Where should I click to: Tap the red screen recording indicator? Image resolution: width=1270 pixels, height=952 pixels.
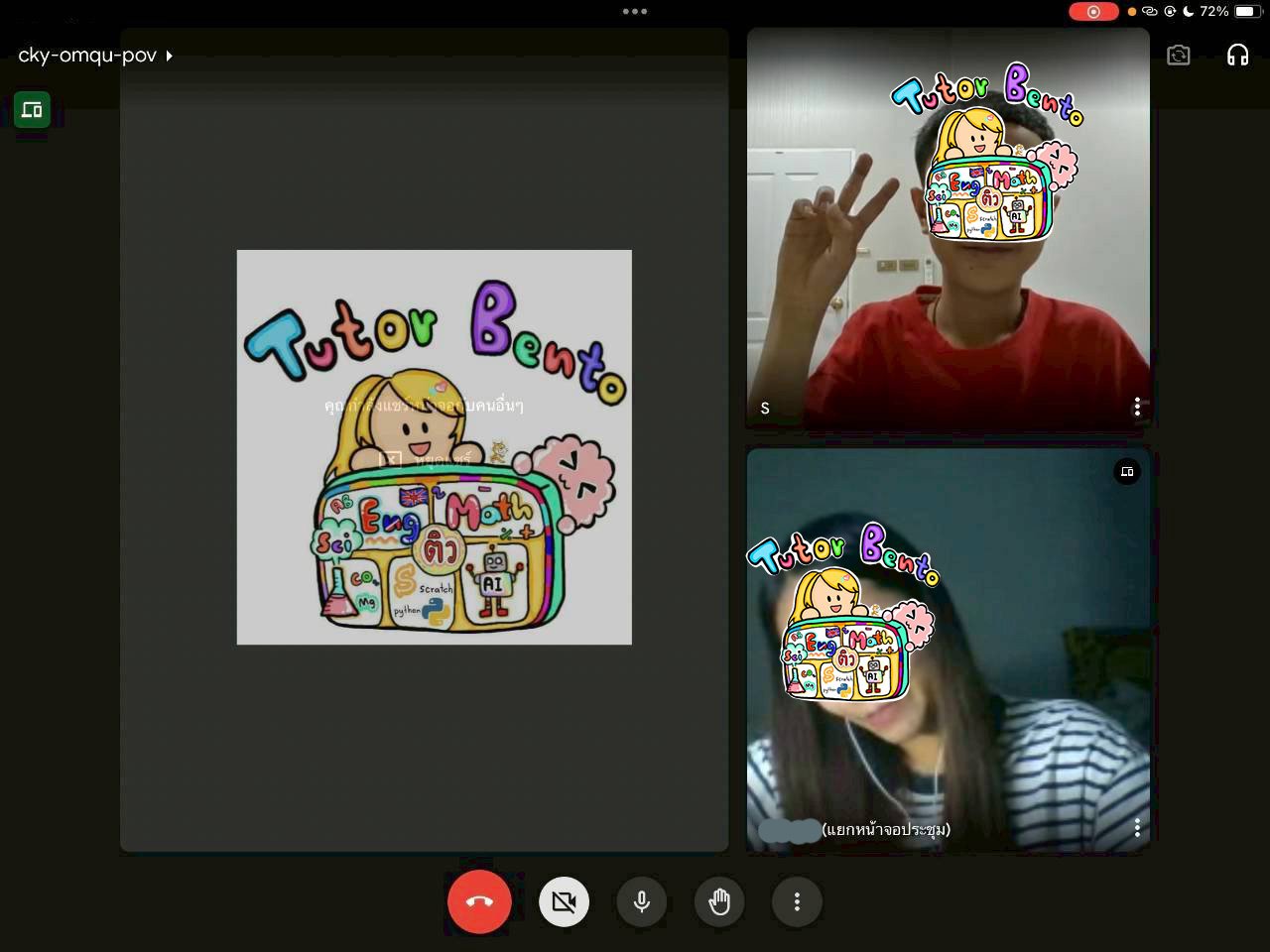[x=1093, y=12]
